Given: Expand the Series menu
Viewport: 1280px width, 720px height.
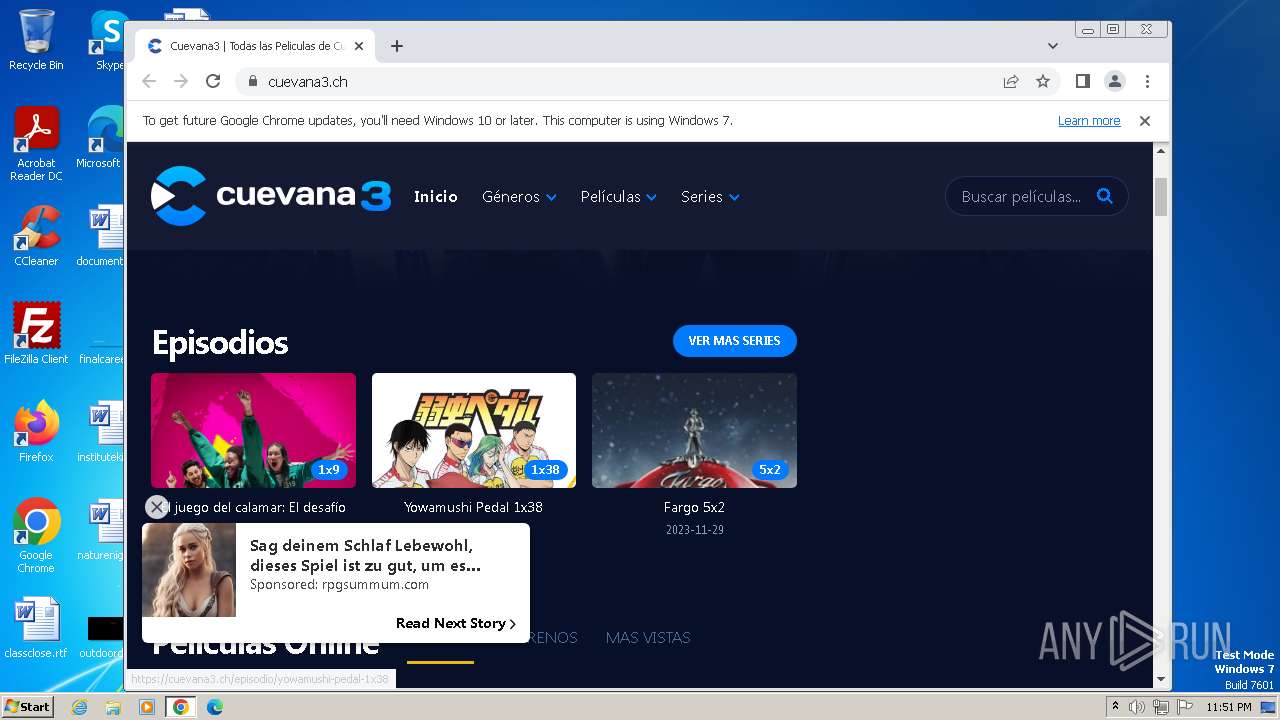Looking at the screenshot, I should (x=710, y=197).
